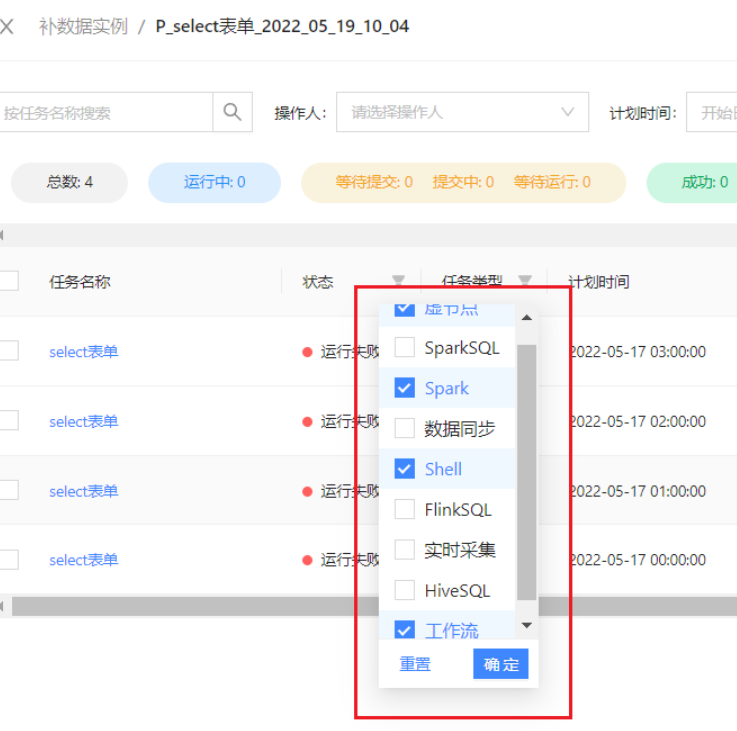Screen dimensions: 737x731
Task: Open the 任务类型 column filter icon
Action: pyautogui.click(x=525, y=281)
